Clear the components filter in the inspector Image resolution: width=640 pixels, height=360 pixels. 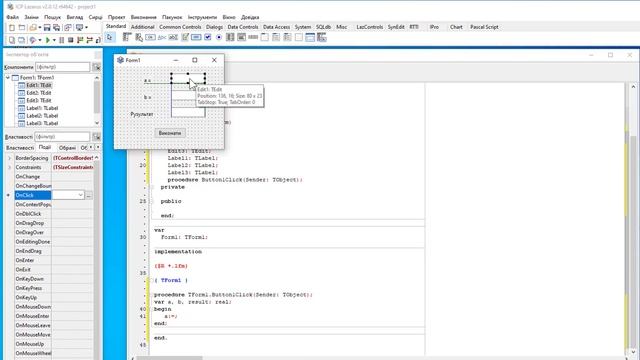[97, 67]
